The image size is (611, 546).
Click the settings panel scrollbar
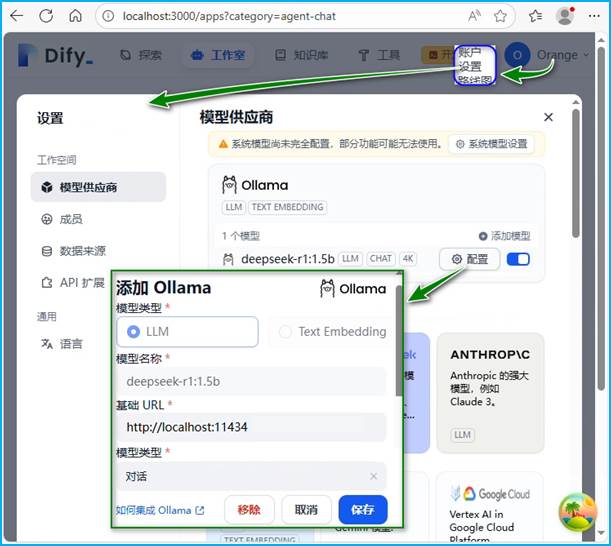[x=576, y=173]
